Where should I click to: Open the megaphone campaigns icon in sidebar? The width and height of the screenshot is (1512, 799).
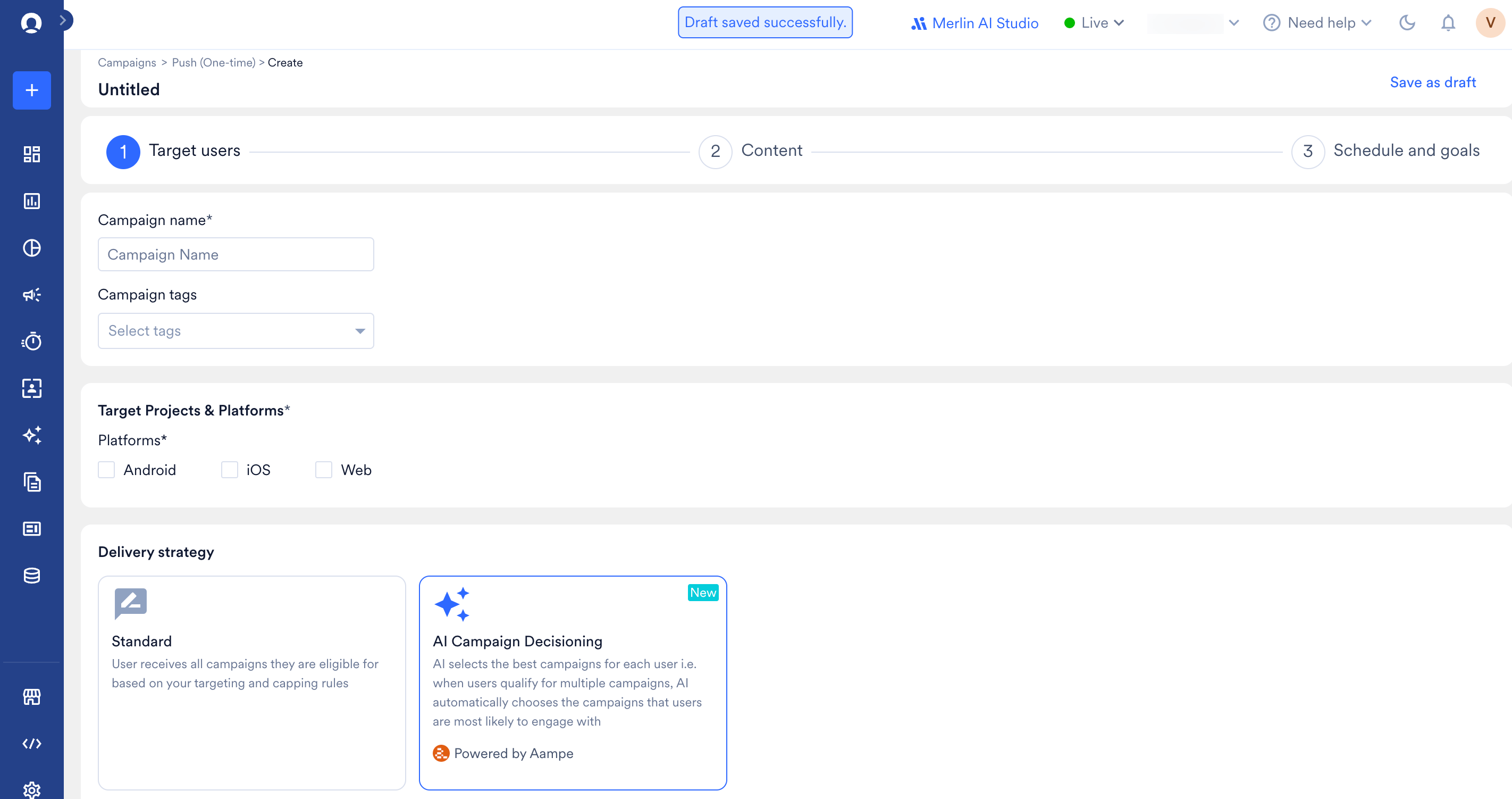32,295
